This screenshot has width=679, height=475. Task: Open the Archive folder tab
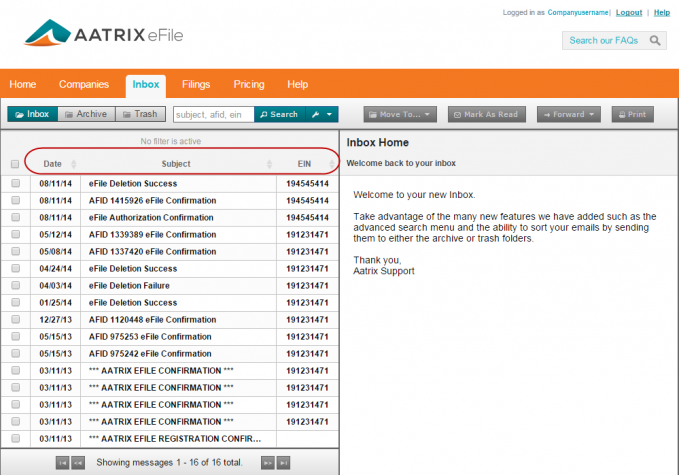[85, 114]
